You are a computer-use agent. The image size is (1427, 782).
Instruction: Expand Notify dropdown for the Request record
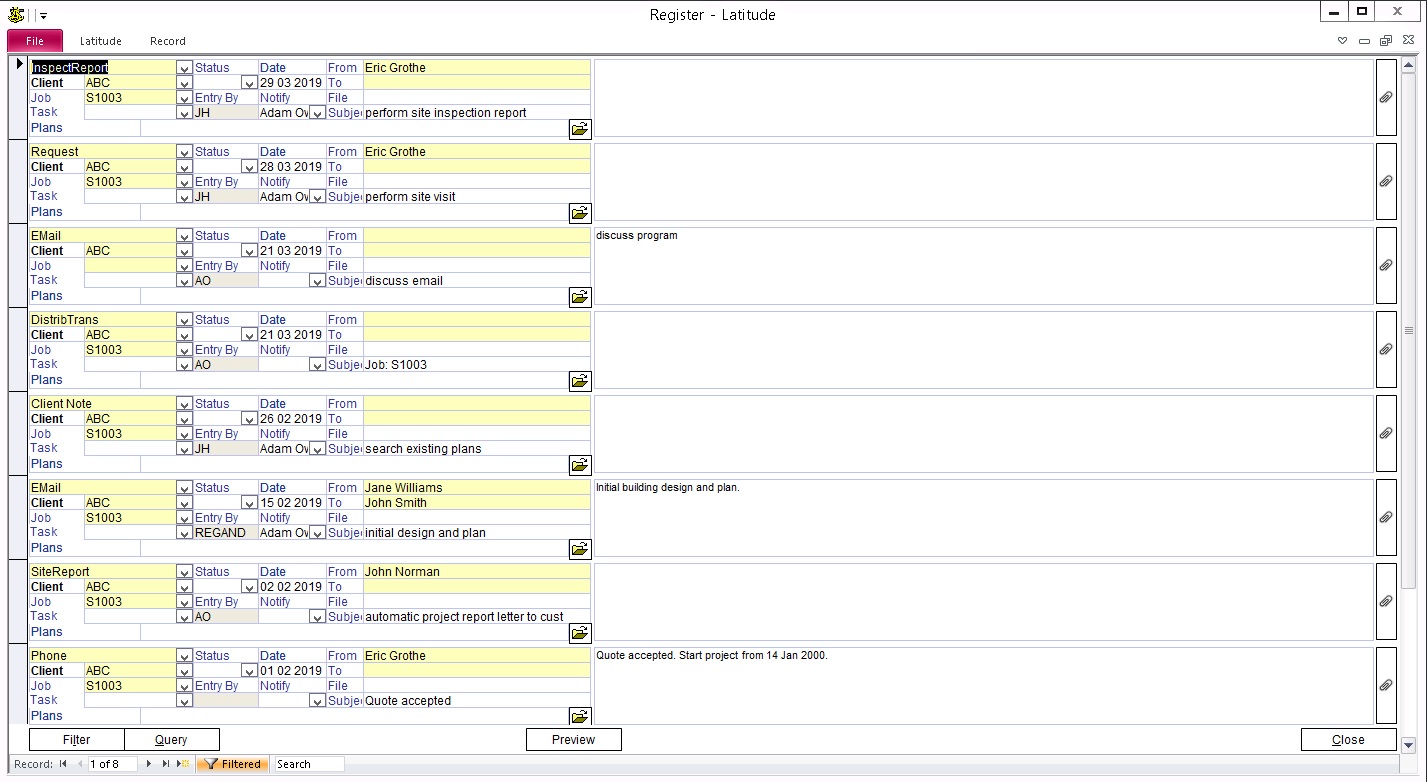coord(317,197)
